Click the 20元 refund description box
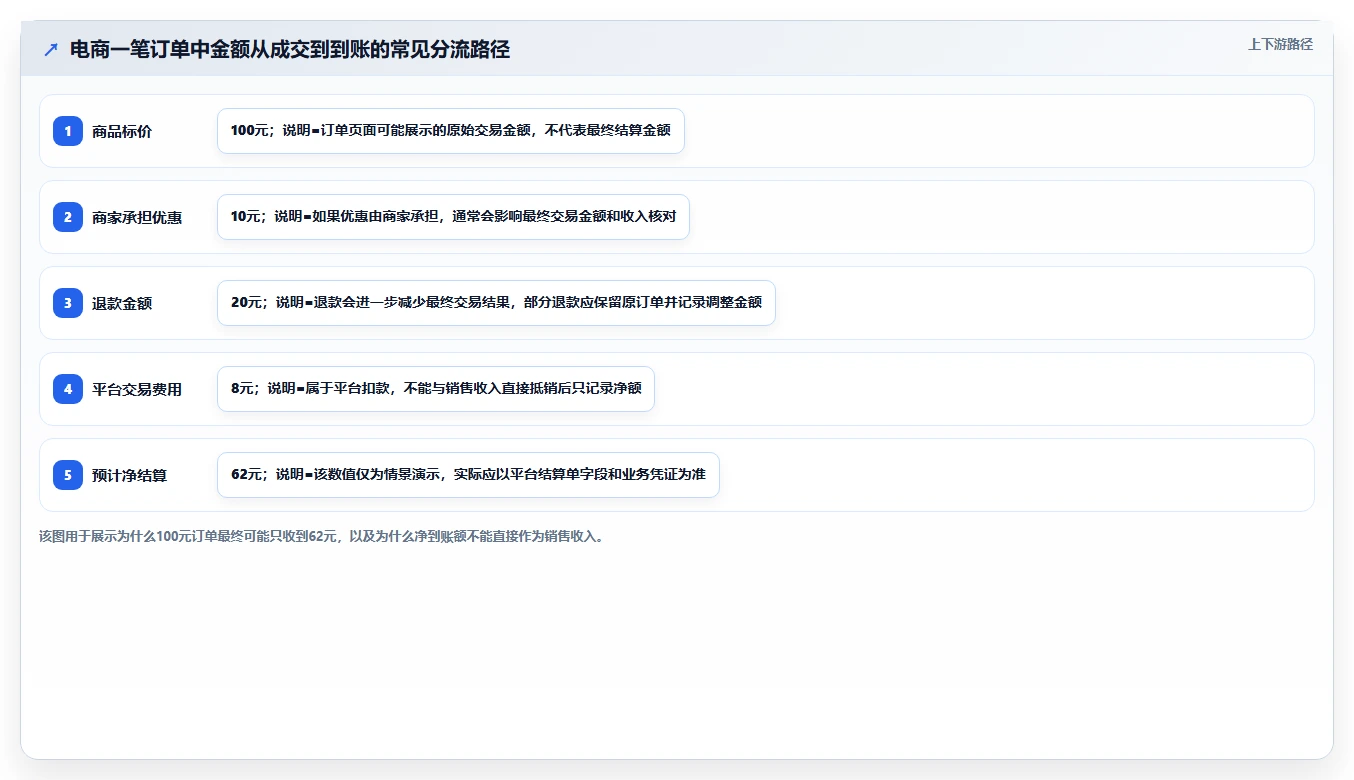The height and width of the screenshot is (780, 1354). (496, 303)
